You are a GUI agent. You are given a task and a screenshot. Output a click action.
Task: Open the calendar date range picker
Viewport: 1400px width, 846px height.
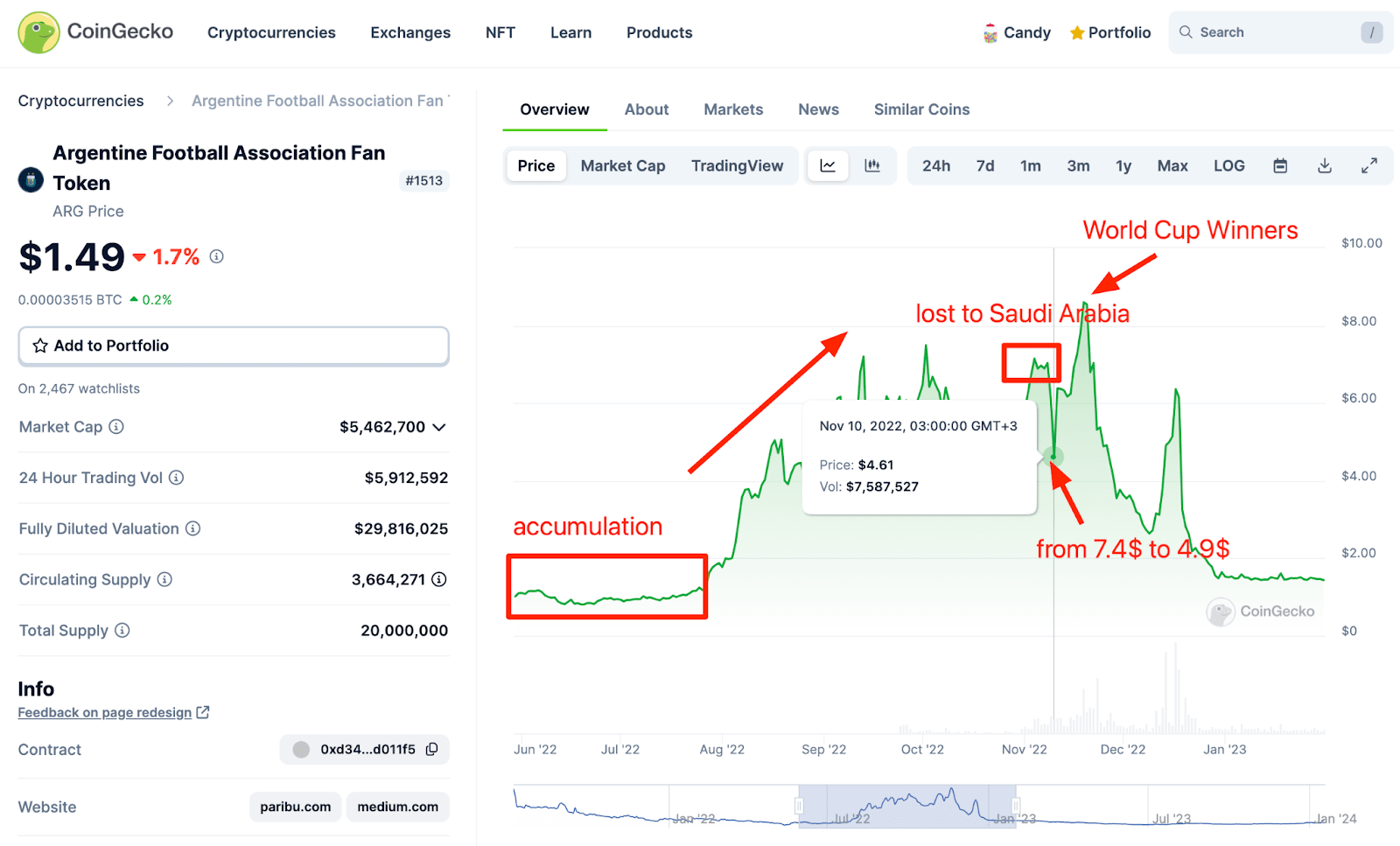tap(1280, 165)
